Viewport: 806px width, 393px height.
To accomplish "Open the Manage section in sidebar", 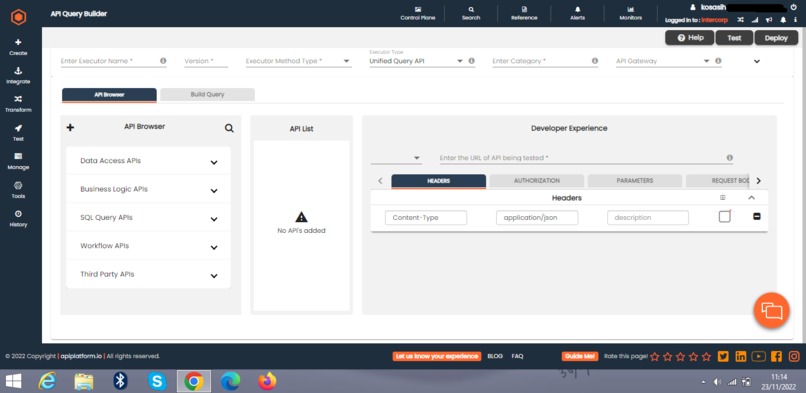I will pyautogui.click(x=19, y=161).
